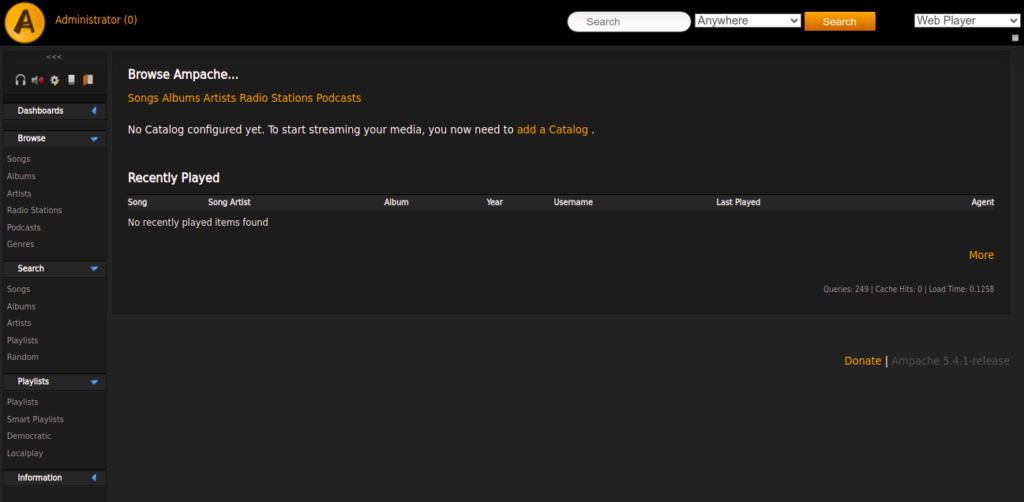Follow the 'add a Catalog' link
This screenshot has height=502, width=1024.
[x=552, y=129]
